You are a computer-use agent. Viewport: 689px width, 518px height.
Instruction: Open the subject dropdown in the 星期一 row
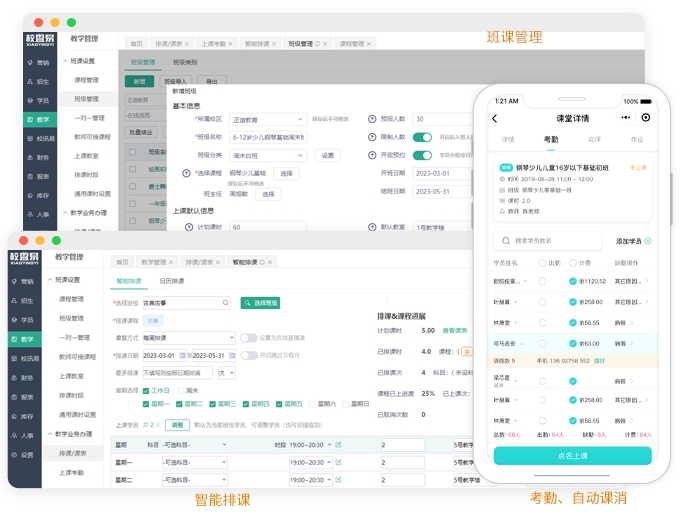tap(195, 462)
